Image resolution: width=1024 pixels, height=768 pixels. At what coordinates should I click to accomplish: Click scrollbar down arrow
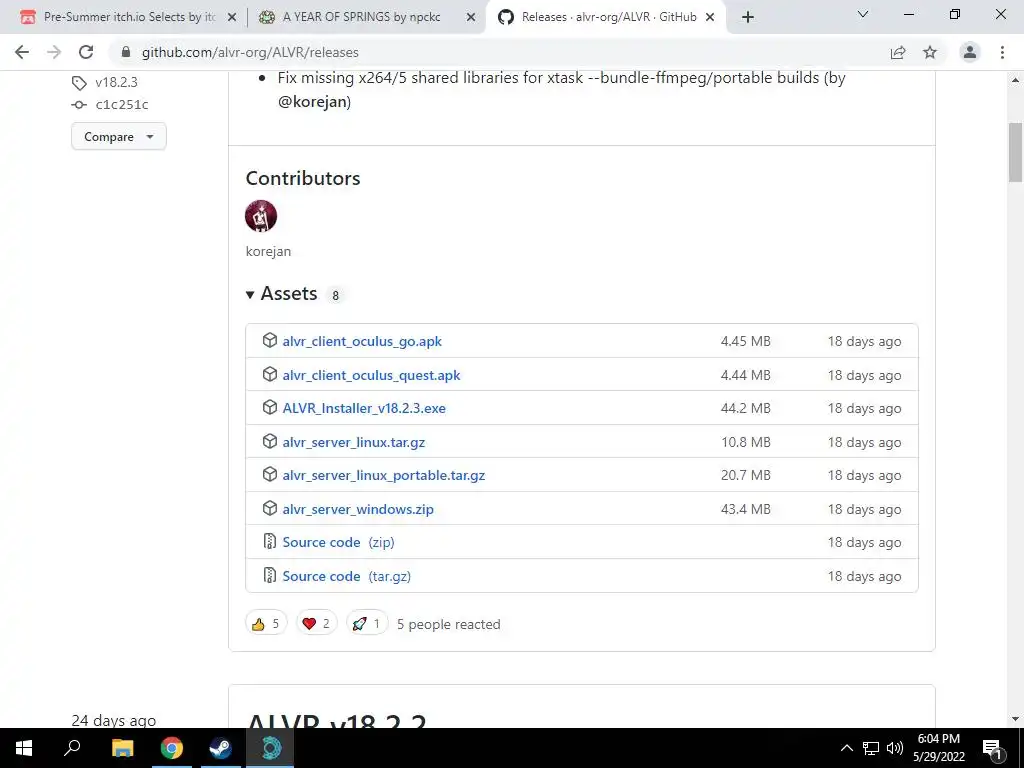point(1015,719)
